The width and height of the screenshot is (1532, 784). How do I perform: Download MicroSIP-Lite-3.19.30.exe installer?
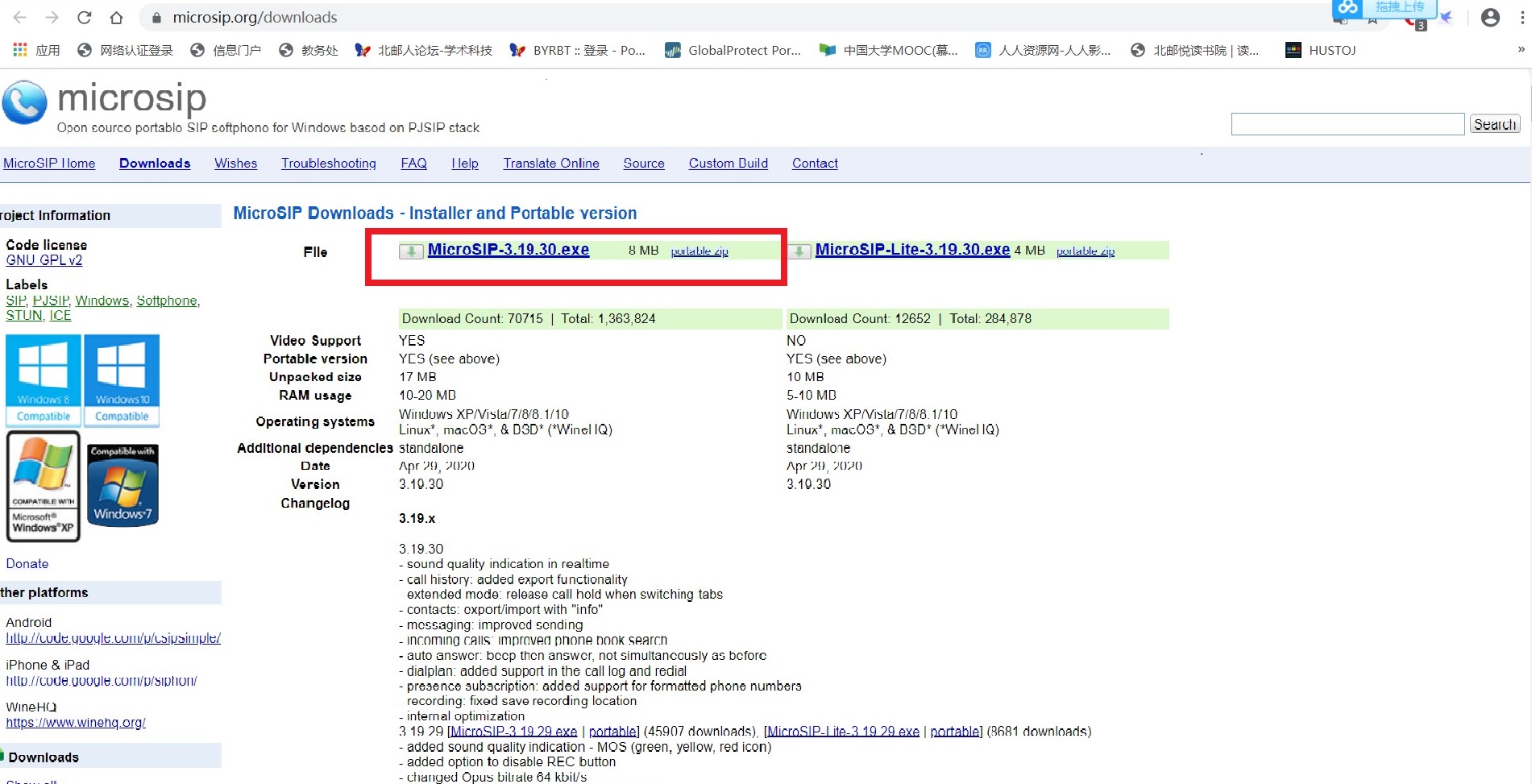[x=912, y=250]
